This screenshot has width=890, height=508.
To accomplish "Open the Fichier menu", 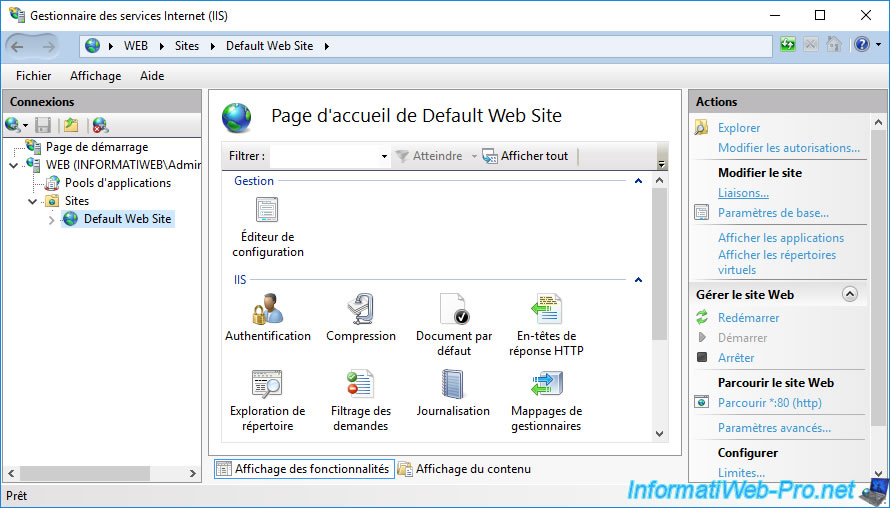I will [33, 75].
